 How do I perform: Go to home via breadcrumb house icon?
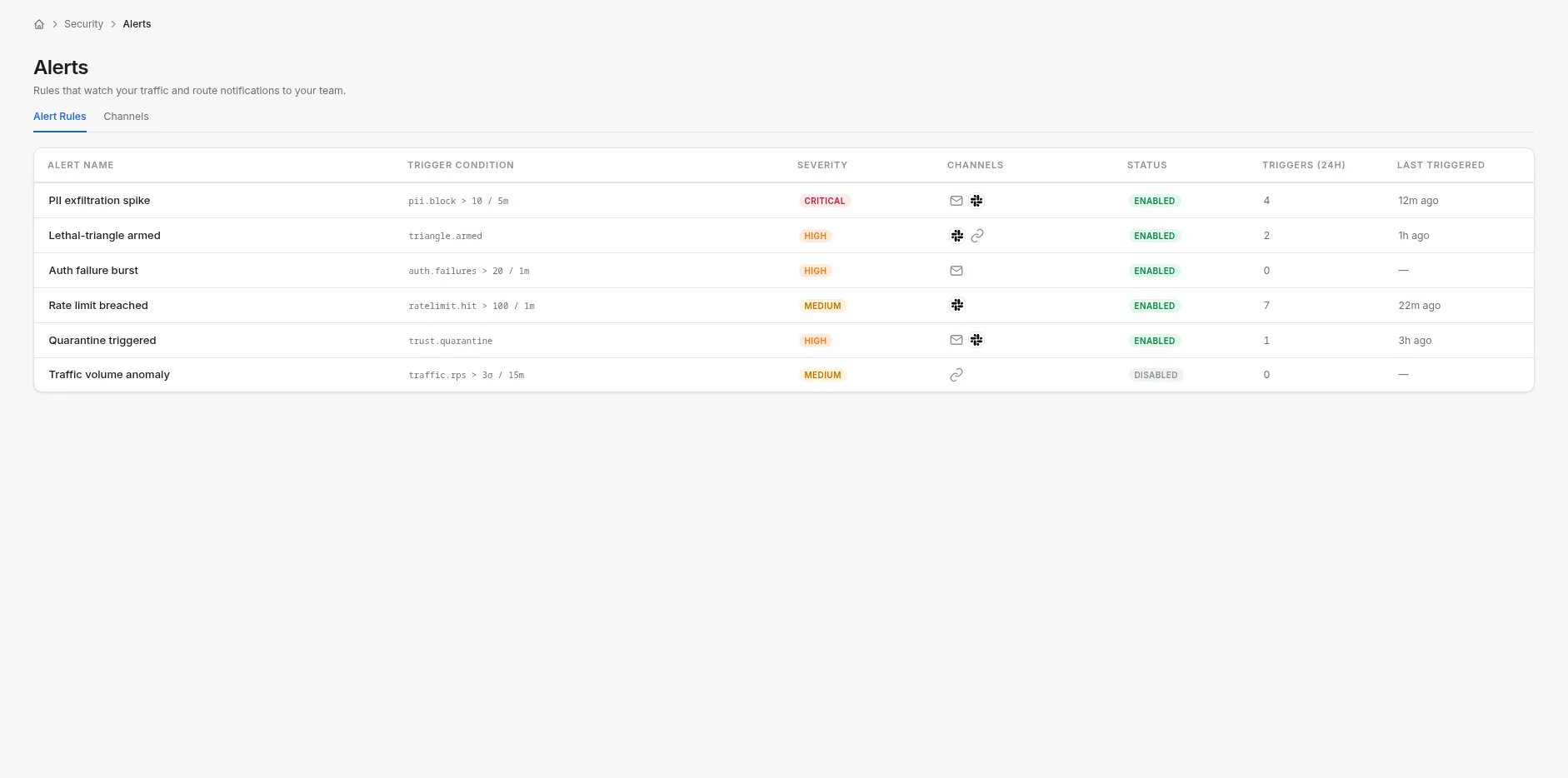pos(39,24)
